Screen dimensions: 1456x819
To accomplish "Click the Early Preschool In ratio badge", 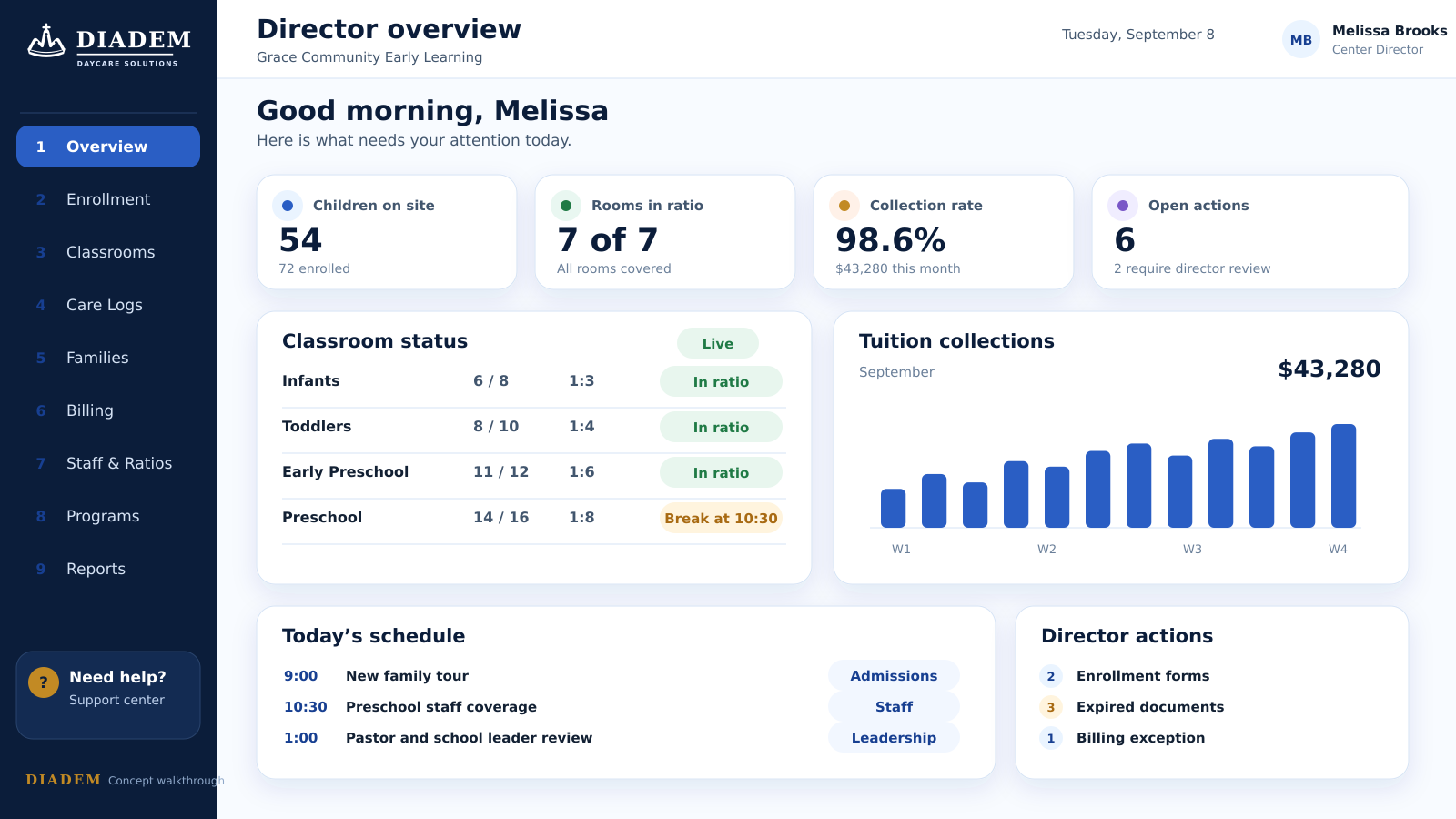I will click(721, 472).
